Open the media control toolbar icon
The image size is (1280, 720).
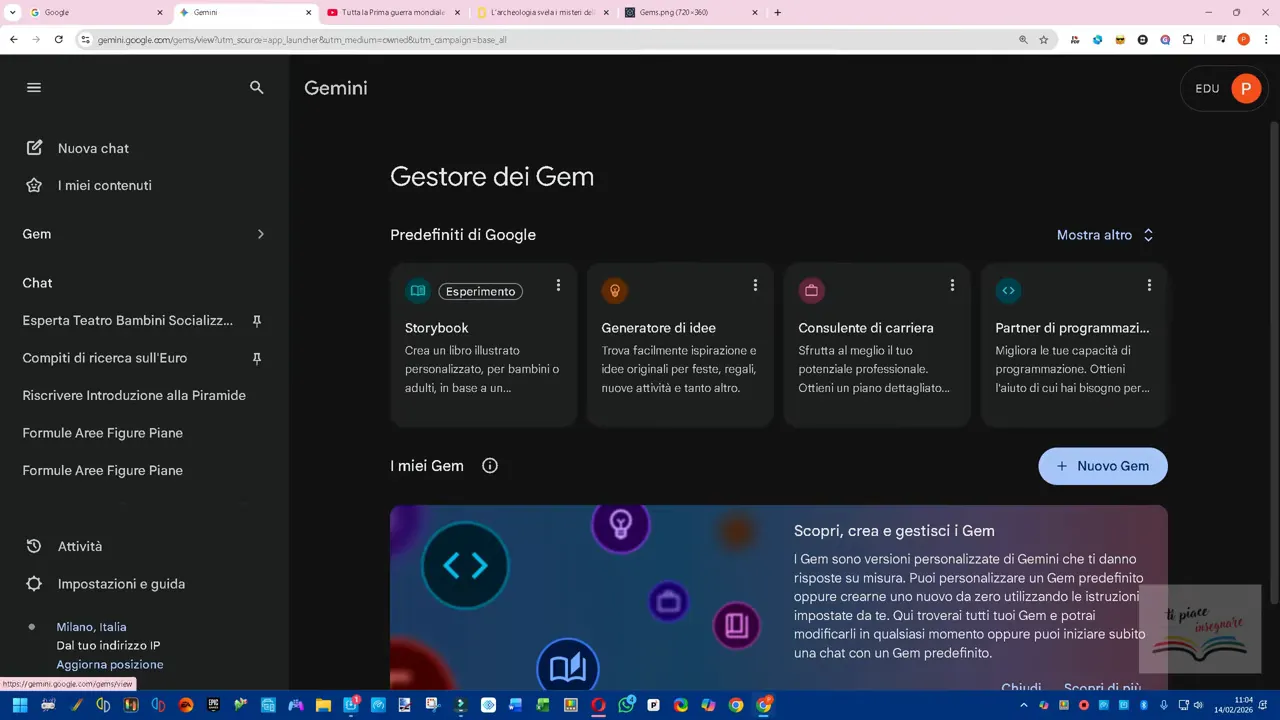(1222, 40)
